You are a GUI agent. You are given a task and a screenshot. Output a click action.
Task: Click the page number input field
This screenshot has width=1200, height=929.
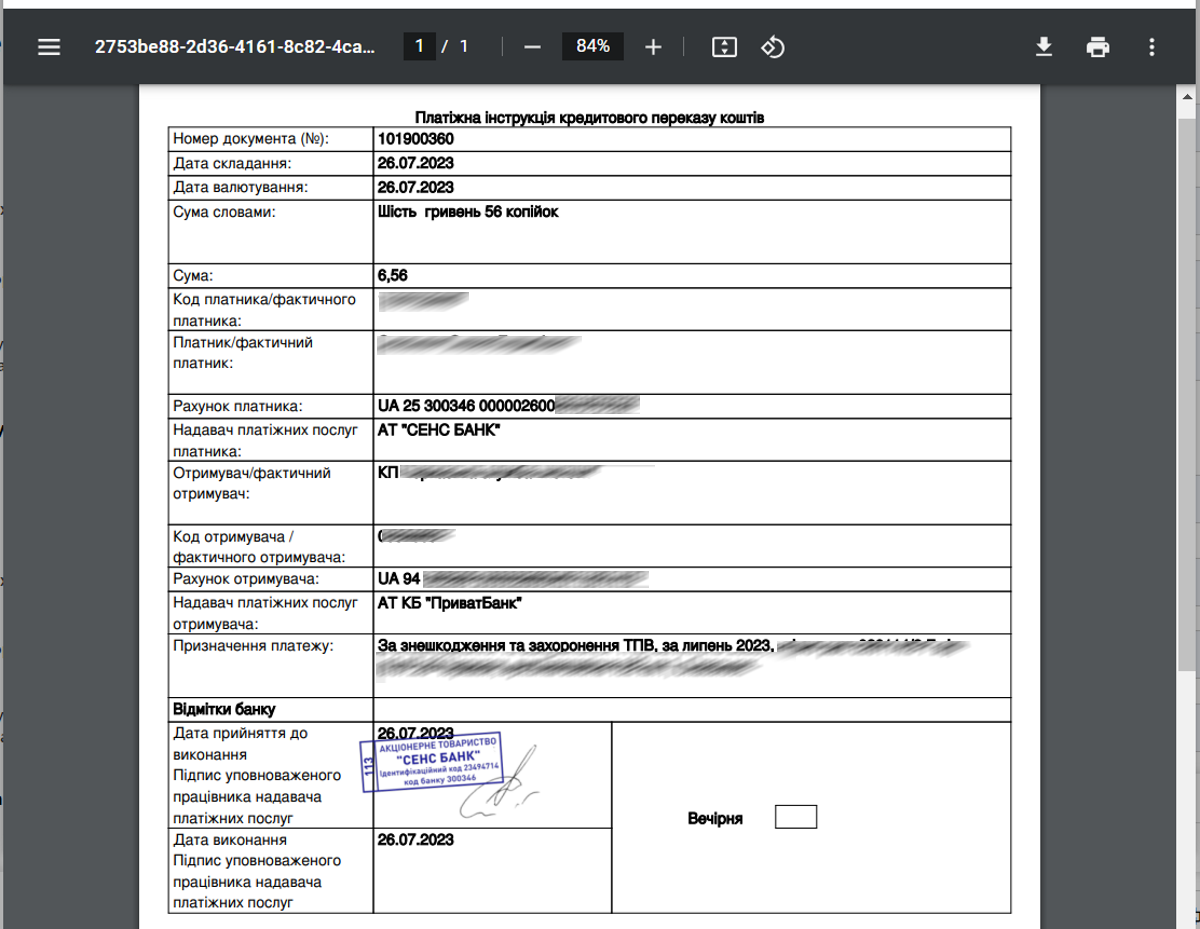tap(419, 46)
